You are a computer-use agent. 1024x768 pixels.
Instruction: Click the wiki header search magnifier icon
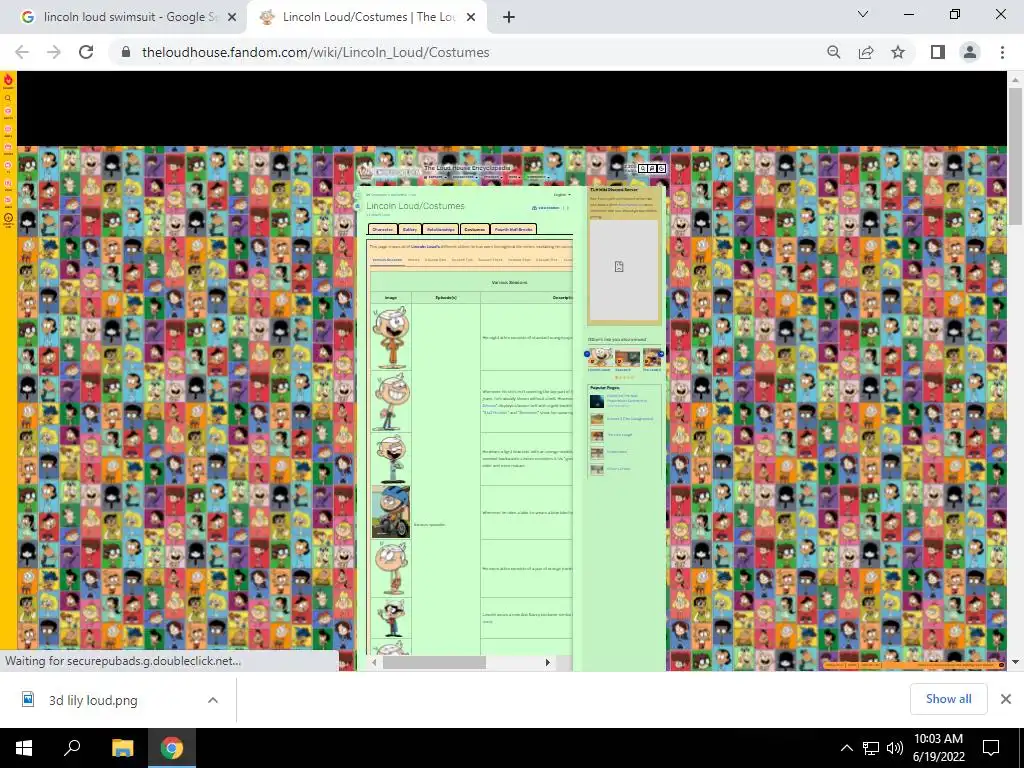pos(643,168)
